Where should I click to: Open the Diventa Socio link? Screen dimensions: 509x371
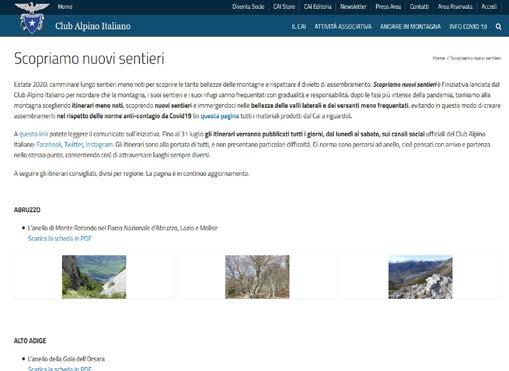(248, 7)
